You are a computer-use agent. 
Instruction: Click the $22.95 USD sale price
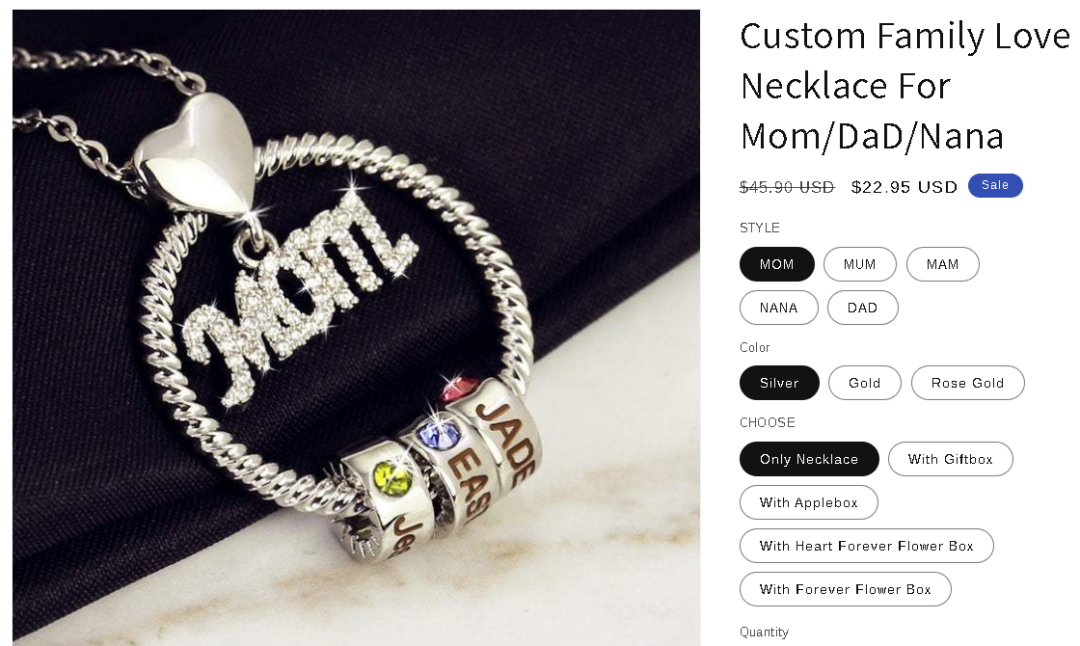coord(904,187)
